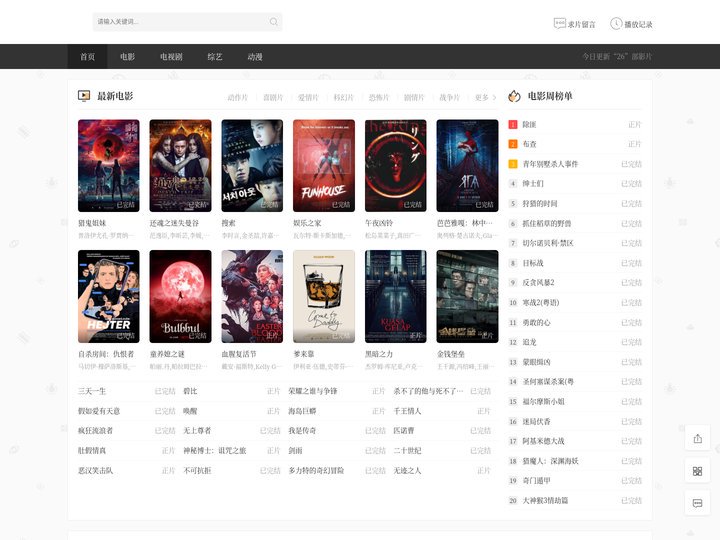The width and height of the screenshot is (720, 540).
Task: Filter movies by 动作片
Action: [238, 97]
